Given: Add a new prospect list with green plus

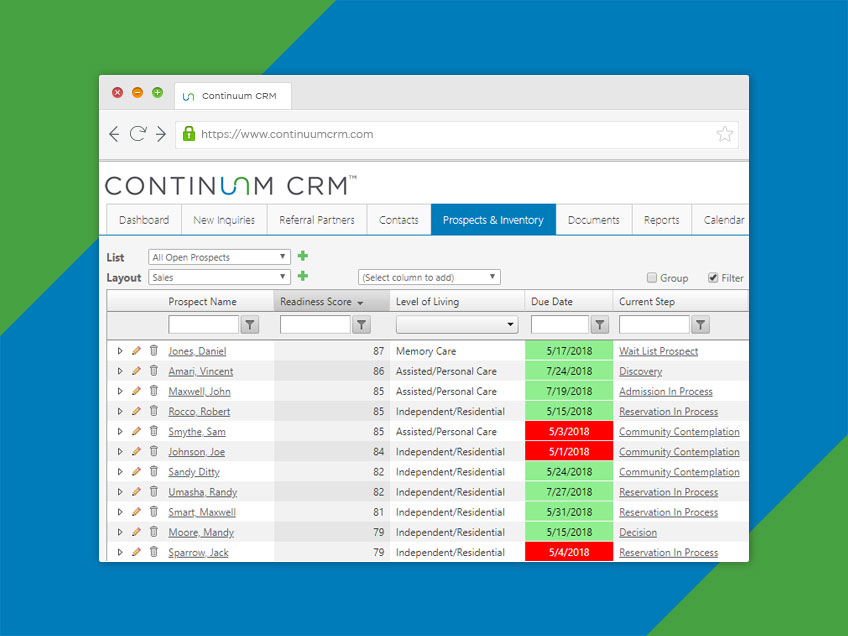Looking at the screenshot, I should 302,257.
